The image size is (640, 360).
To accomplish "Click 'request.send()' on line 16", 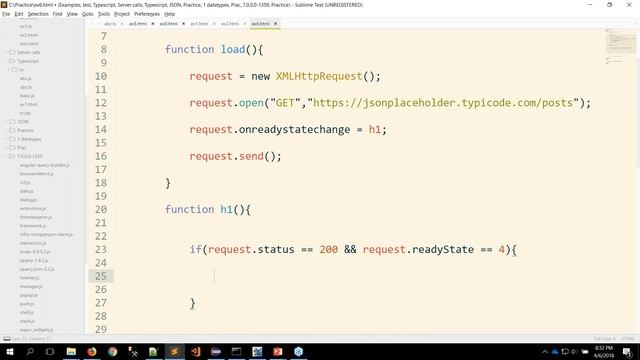I will click(235, 156).
